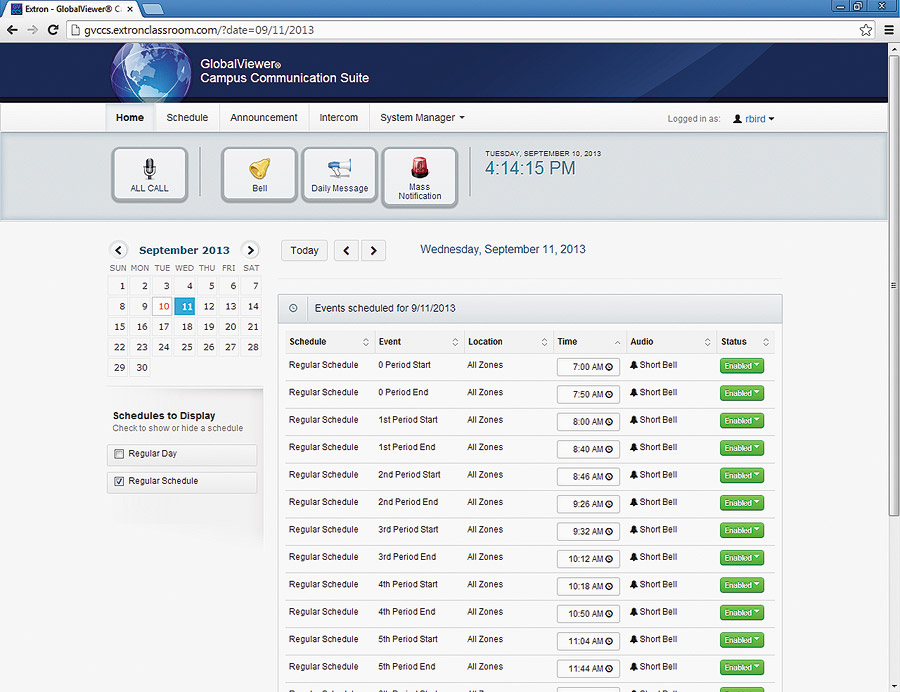Viewport: 900px width, 692px height.
Task: Open Enabled dropdown for 2nd Period End
Action: pos(742,503)
